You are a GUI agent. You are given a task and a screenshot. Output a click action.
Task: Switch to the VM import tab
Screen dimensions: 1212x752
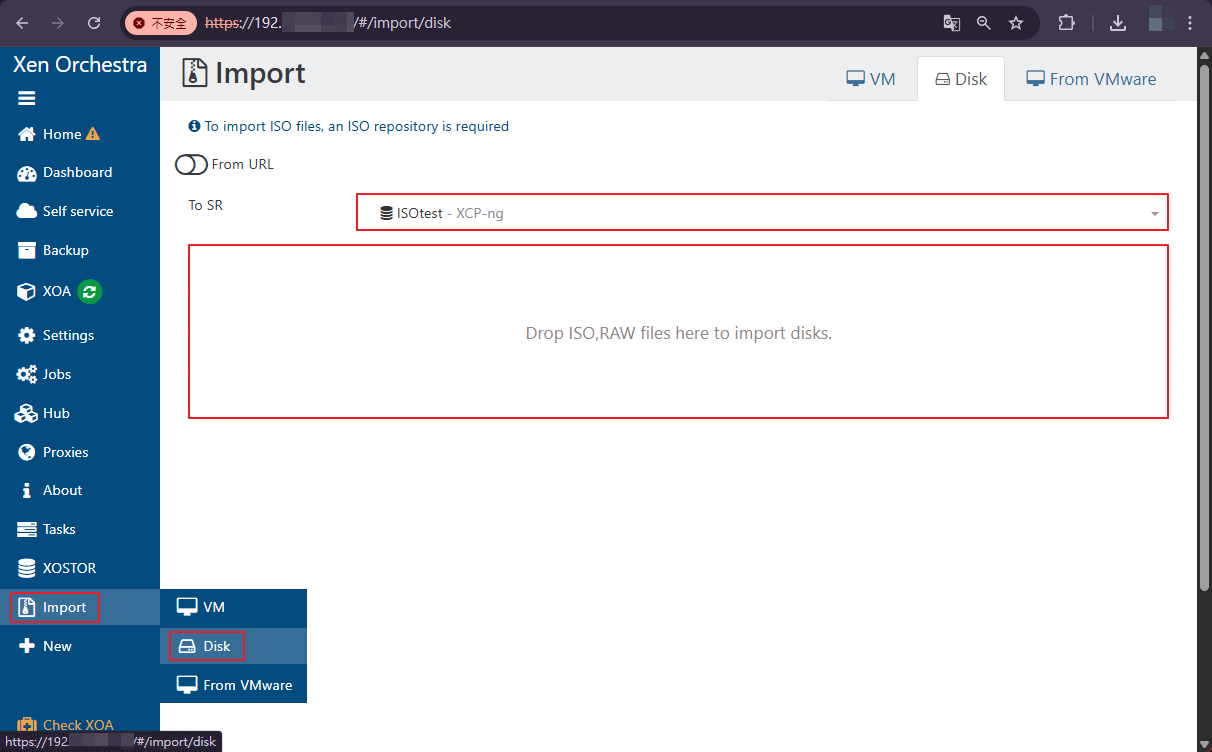(871, 79)
